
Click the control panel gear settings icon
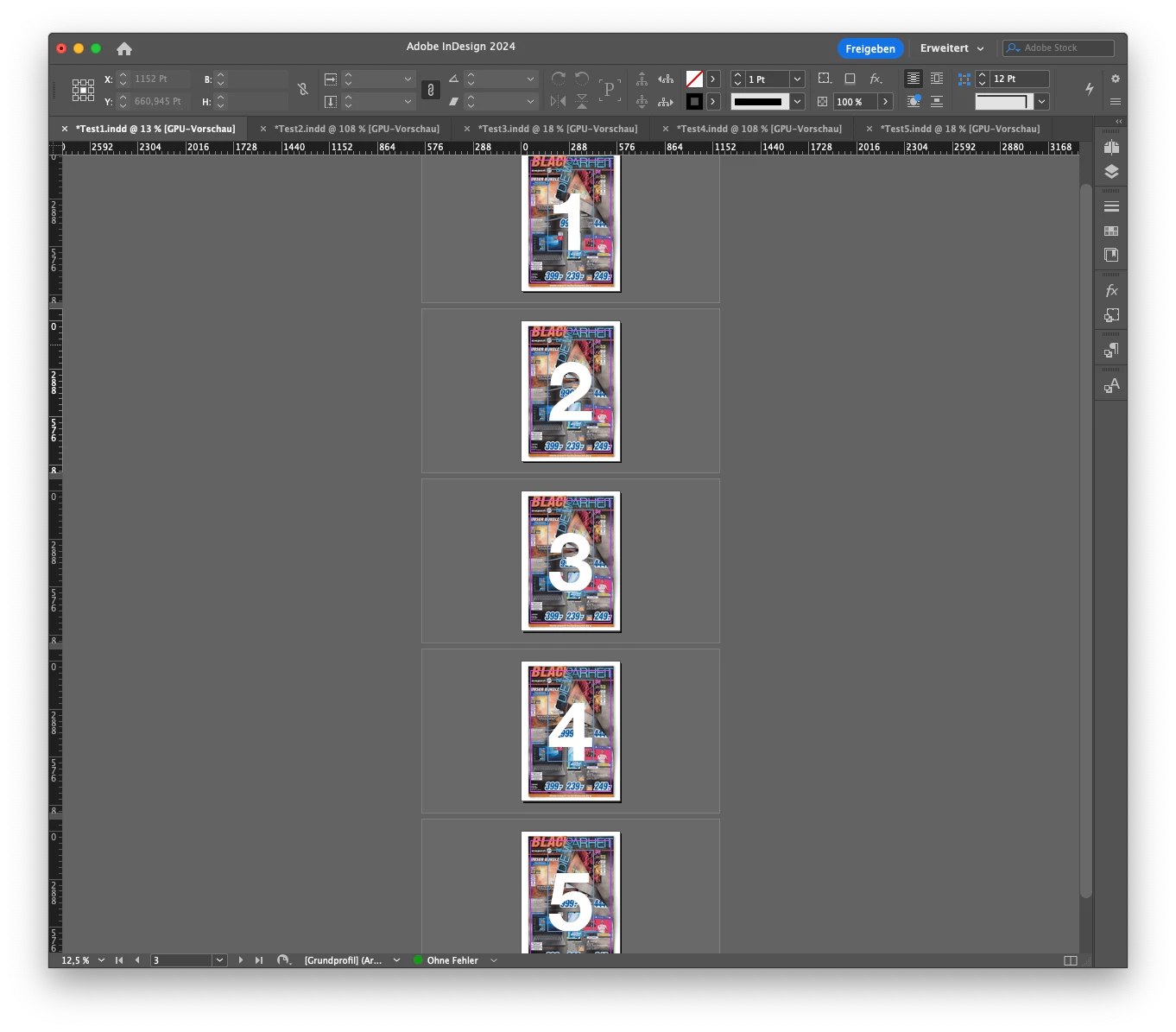(1115, 79)
